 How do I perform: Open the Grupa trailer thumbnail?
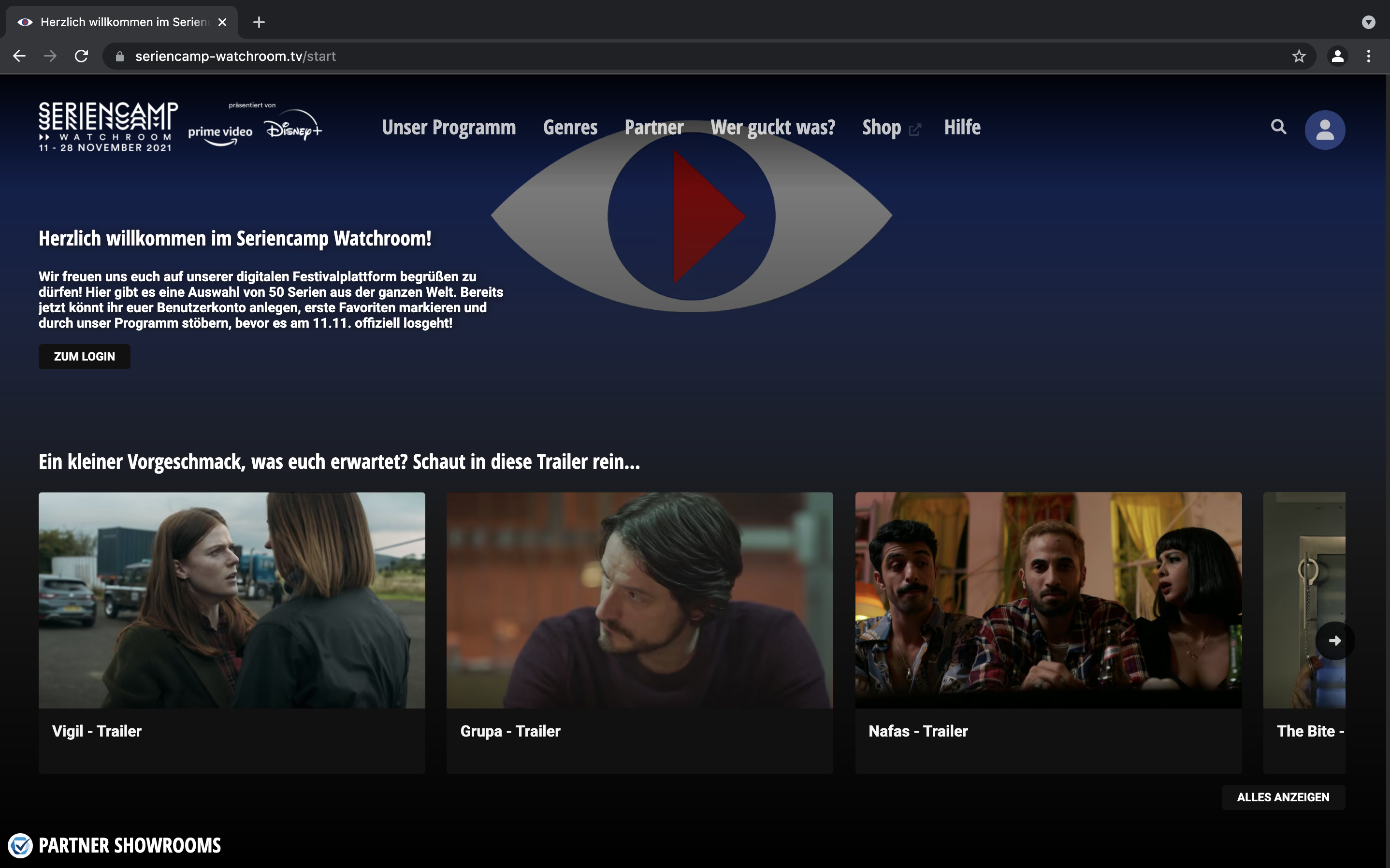tap(639, 600)
